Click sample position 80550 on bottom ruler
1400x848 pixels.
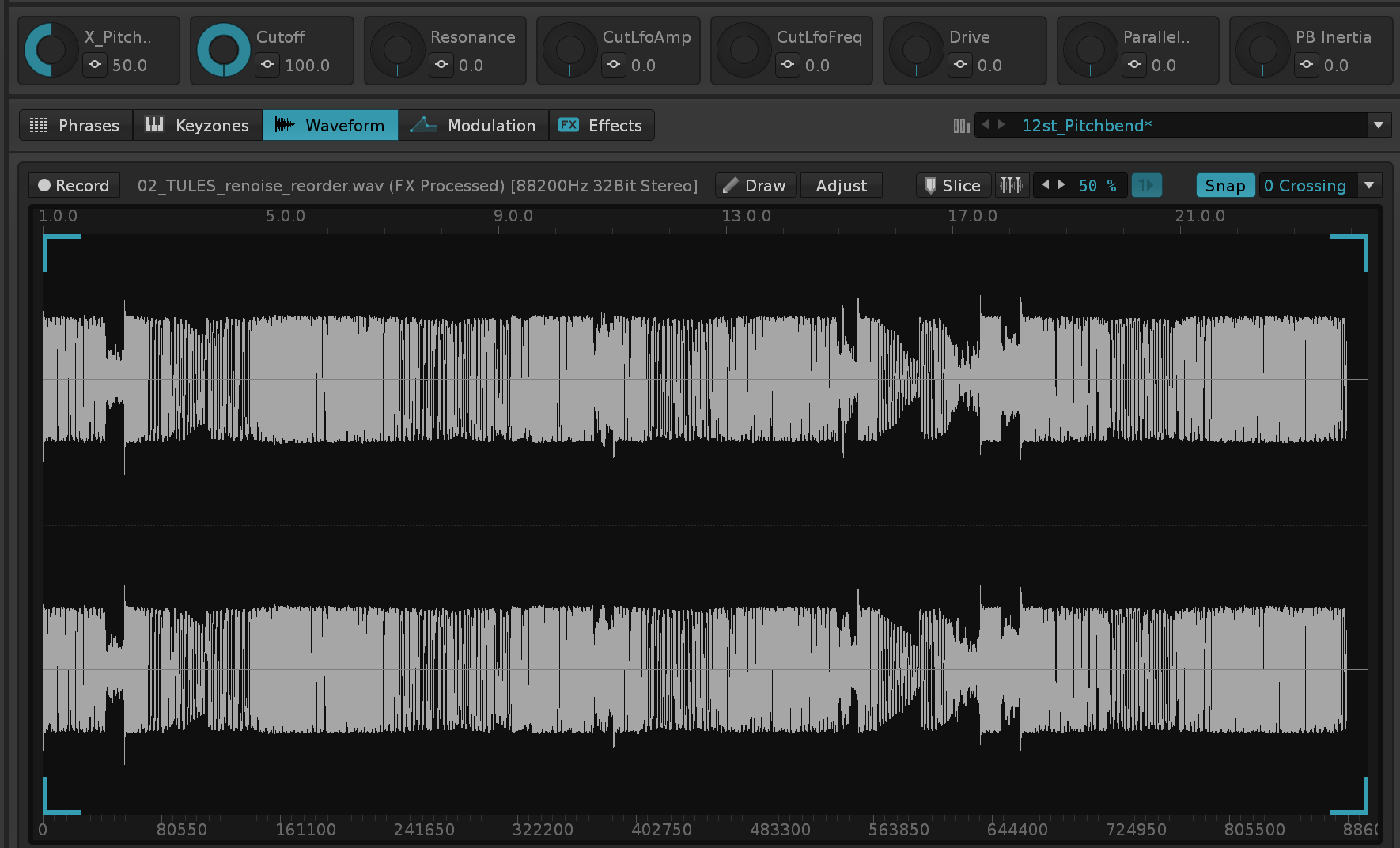pos(182,830)
